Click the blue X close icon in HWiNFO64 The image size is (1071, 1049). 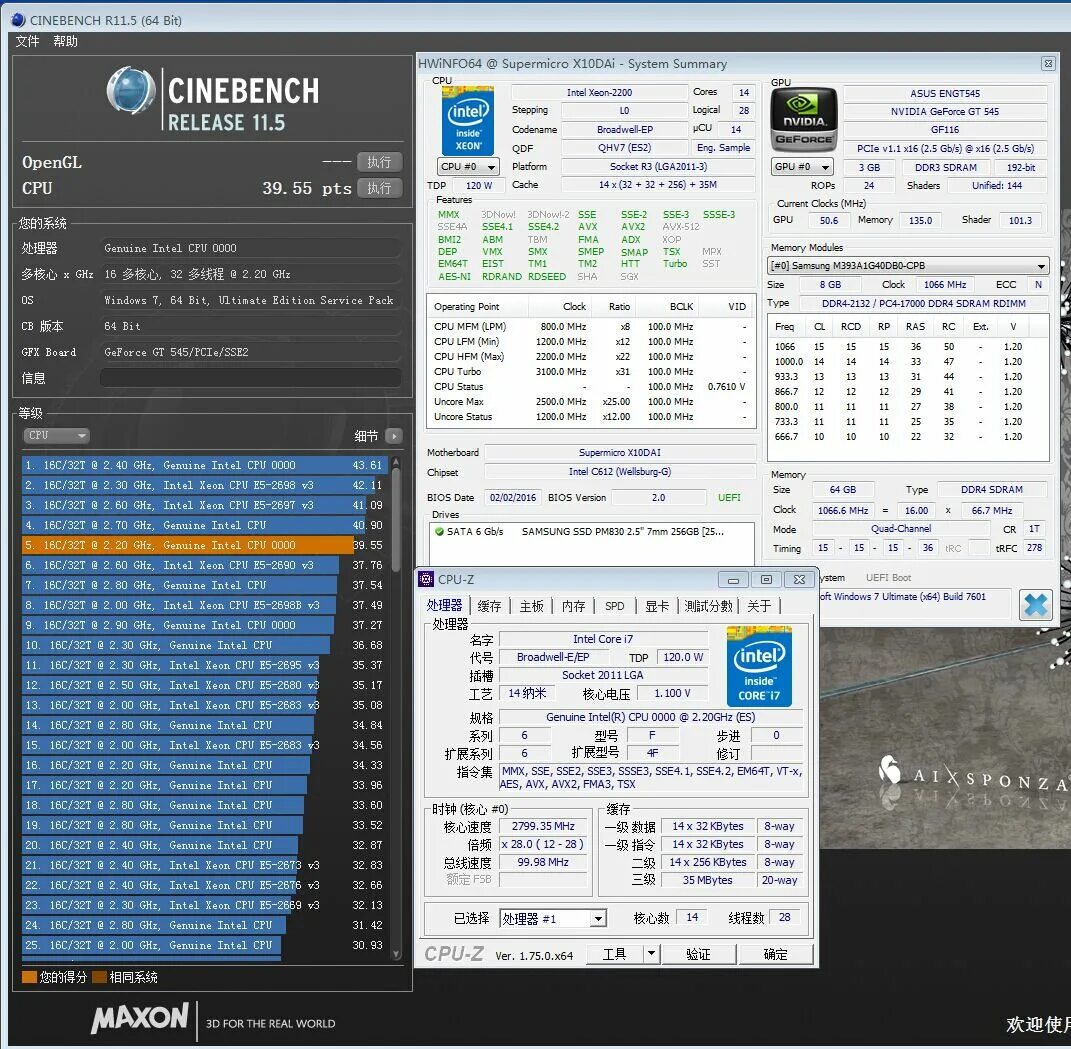click(1036, 605)
